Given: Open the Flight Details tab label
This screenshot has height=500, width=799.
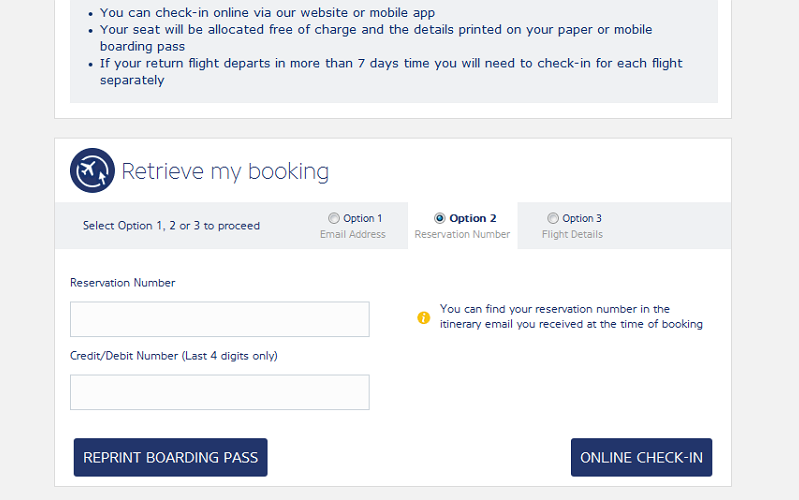Looking at the screenshot, I should point(572,235).
